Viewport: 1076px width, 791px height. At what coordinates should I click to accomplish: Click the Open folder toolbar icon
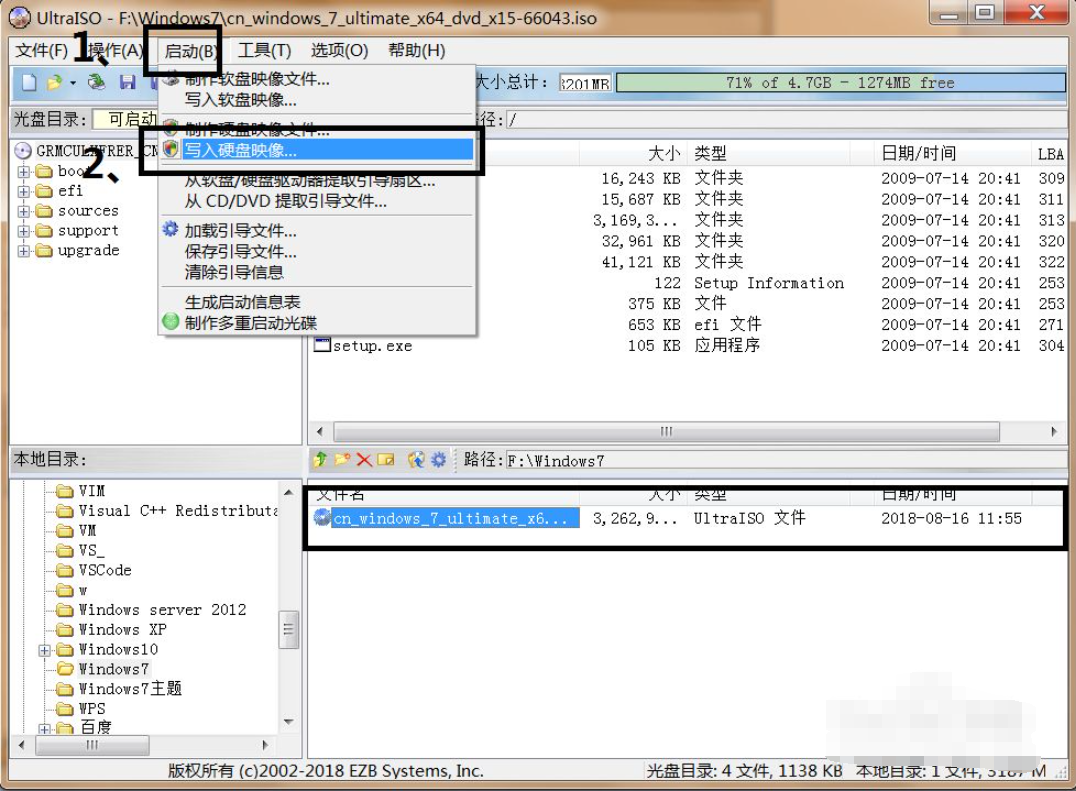52,82
